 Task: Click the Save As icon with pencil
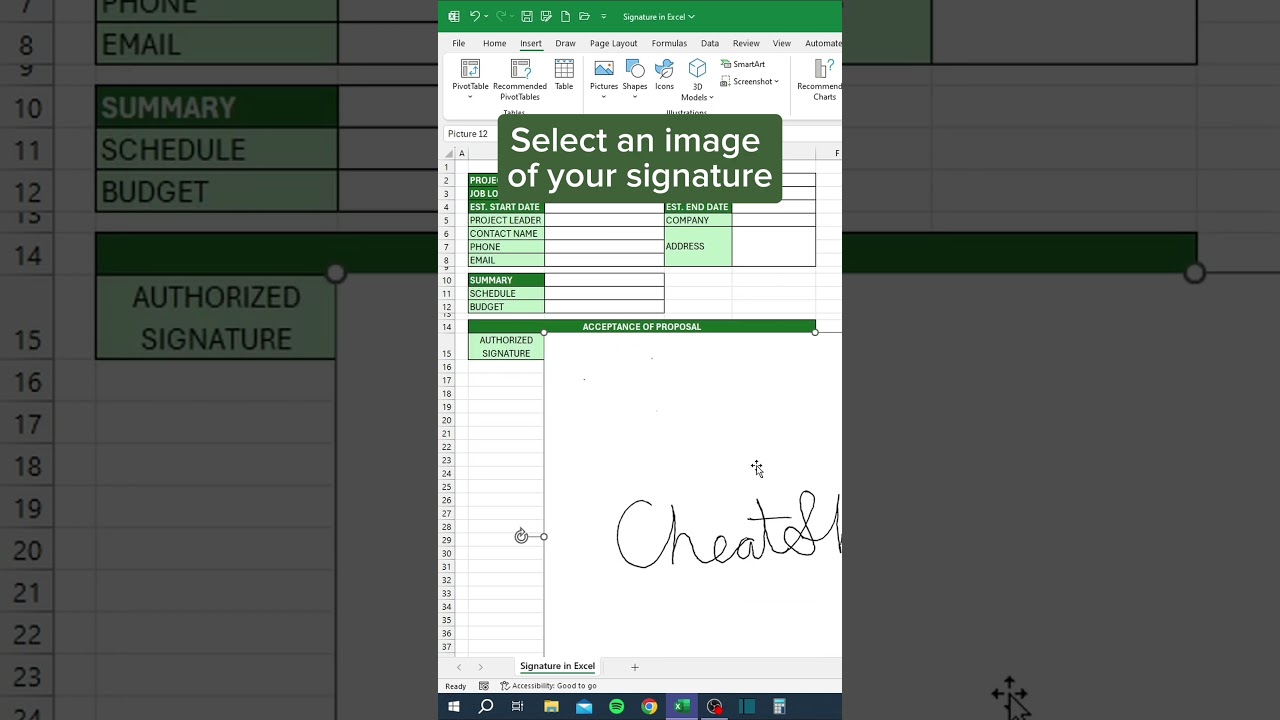click(546, 16)
